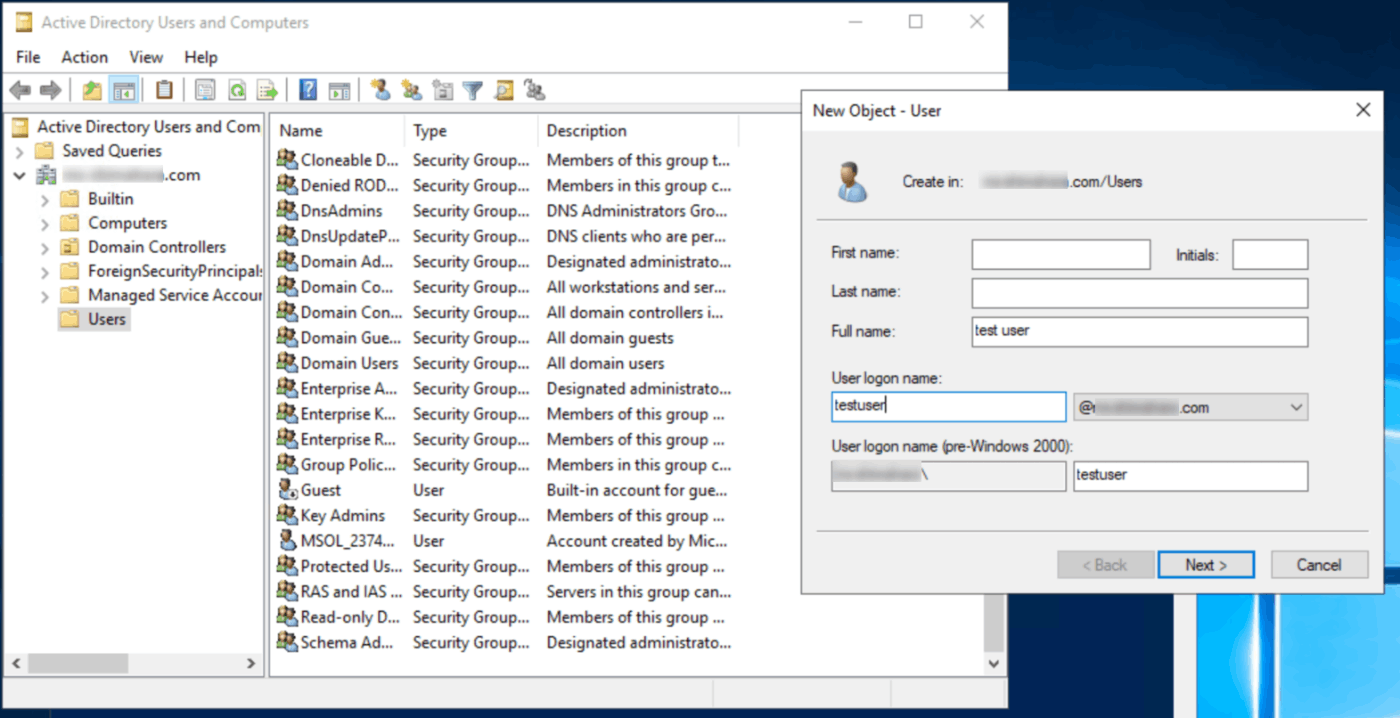Image resolution: width=1400 pixels, height=718 pixels.
Task: Toggle the Show/Hide Action Pane icon
Action: tap(340, 90)
